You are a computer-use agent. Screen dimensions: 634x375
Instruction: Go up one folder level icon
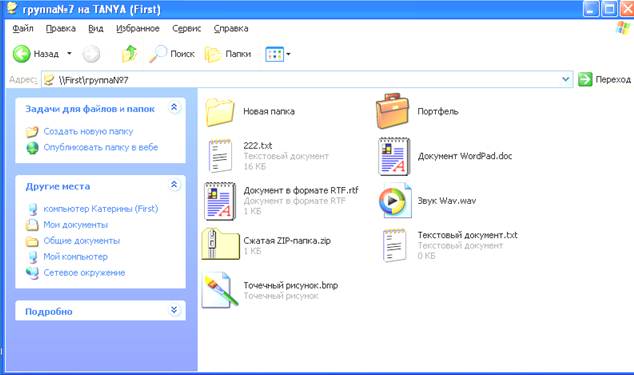[x=129, y=54]
